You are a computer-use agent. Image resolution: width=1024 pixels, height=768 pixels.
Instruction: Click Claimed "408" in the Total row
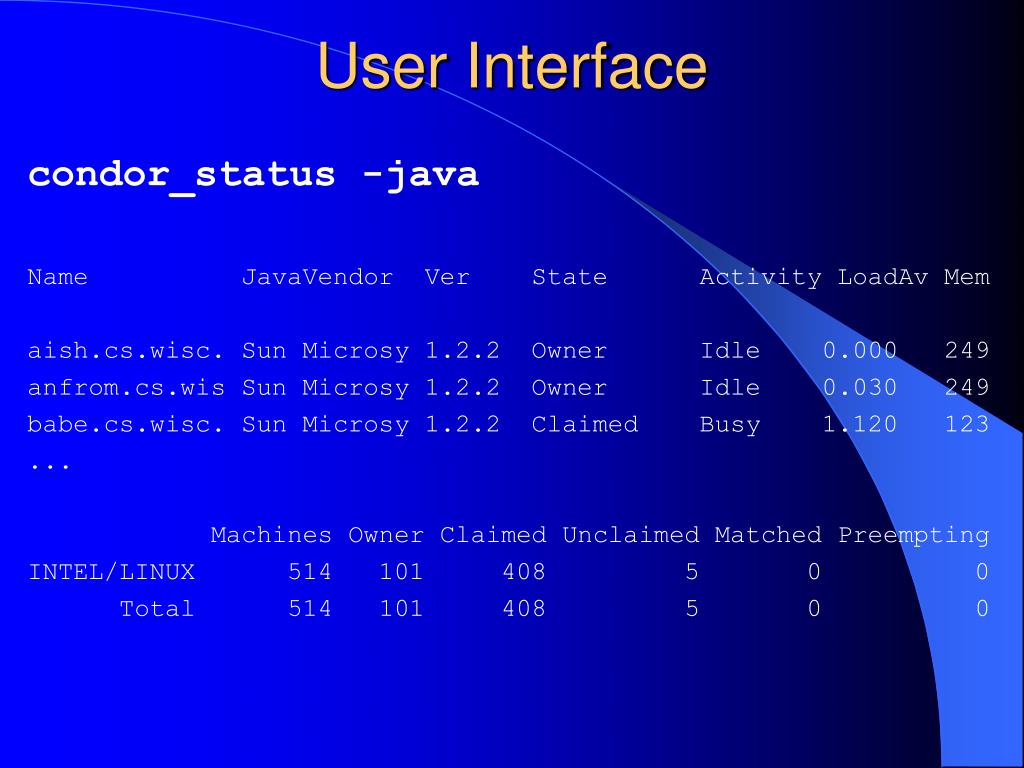pyautogui.click(x=524, y=609)
